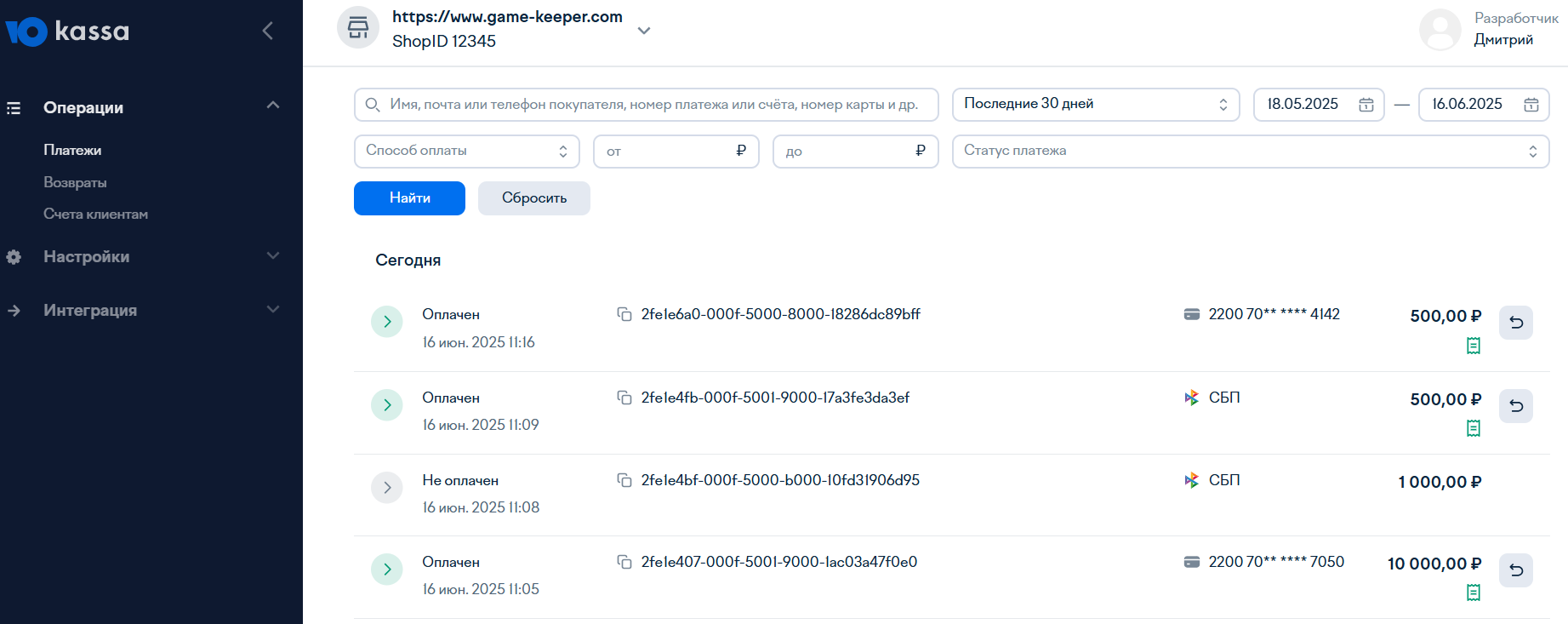Open the Платежи menu item

click(72, 150)
